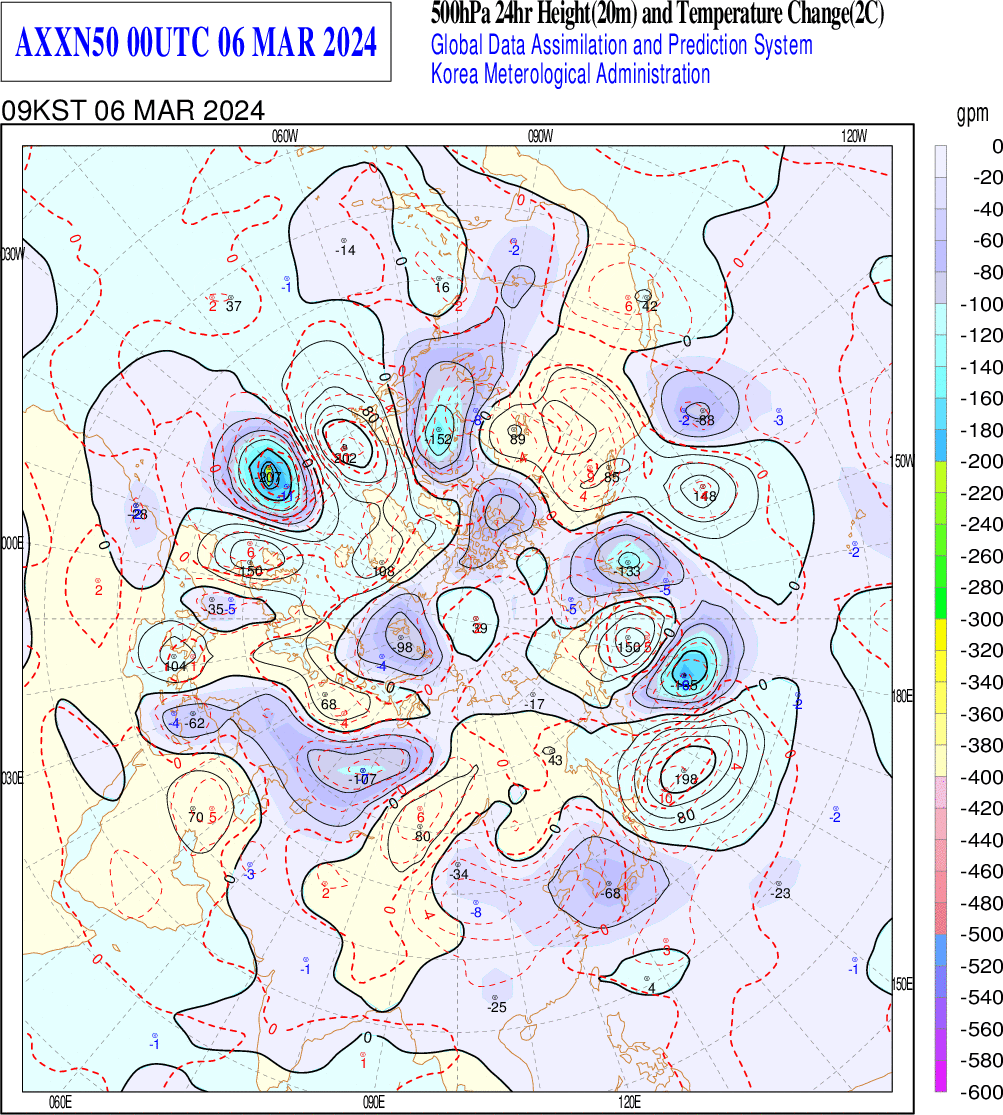The image size is (1003, 1115).
Task: Click the "-140" color bar label
Action: (982, 367)
